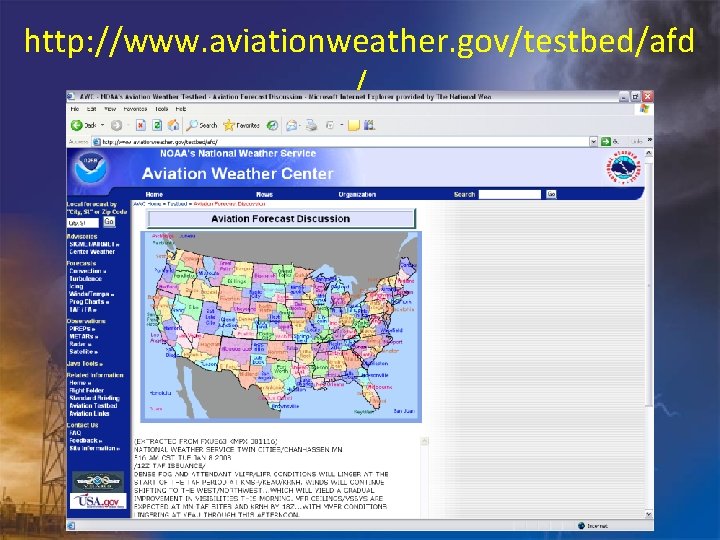Open the Java Tools sidebar link
Viewport: 720px width, 540px height.
coord(83,364)
